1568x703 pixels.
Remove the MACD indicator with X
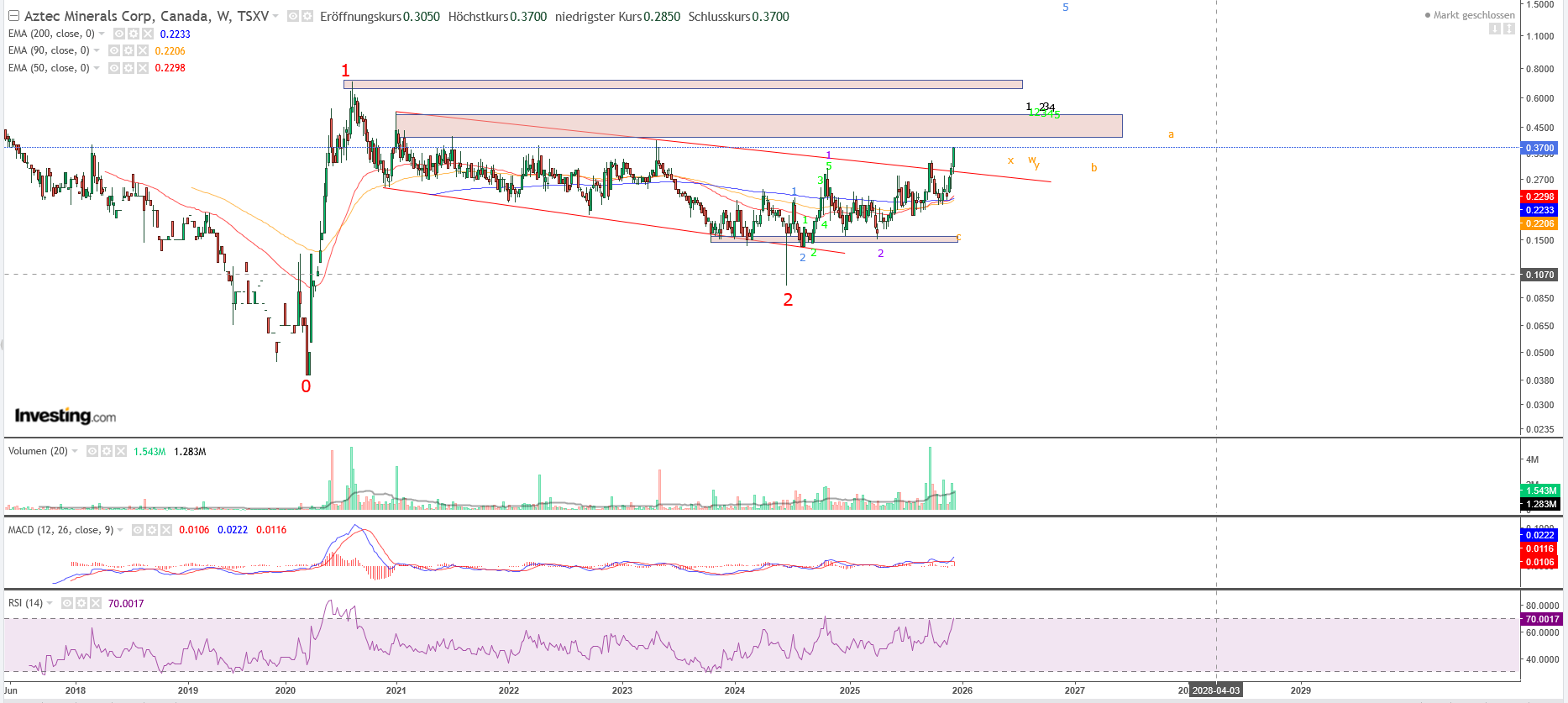[166, 530]
